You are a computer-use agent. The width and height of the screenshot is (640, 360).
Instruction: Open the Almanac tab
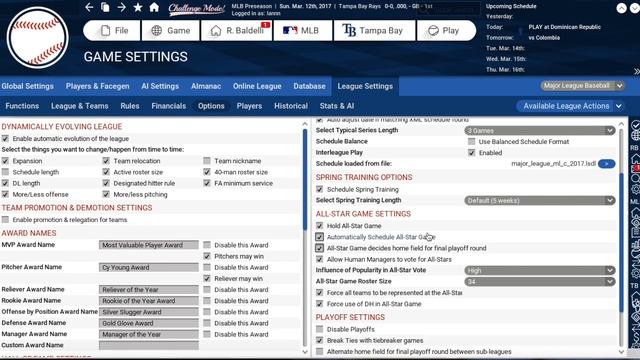206,86
